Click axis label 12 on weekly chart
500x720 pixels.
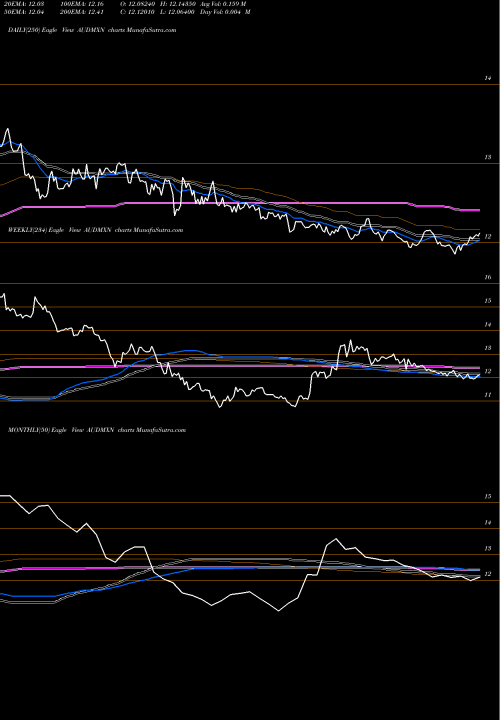[x=488, y=371]
